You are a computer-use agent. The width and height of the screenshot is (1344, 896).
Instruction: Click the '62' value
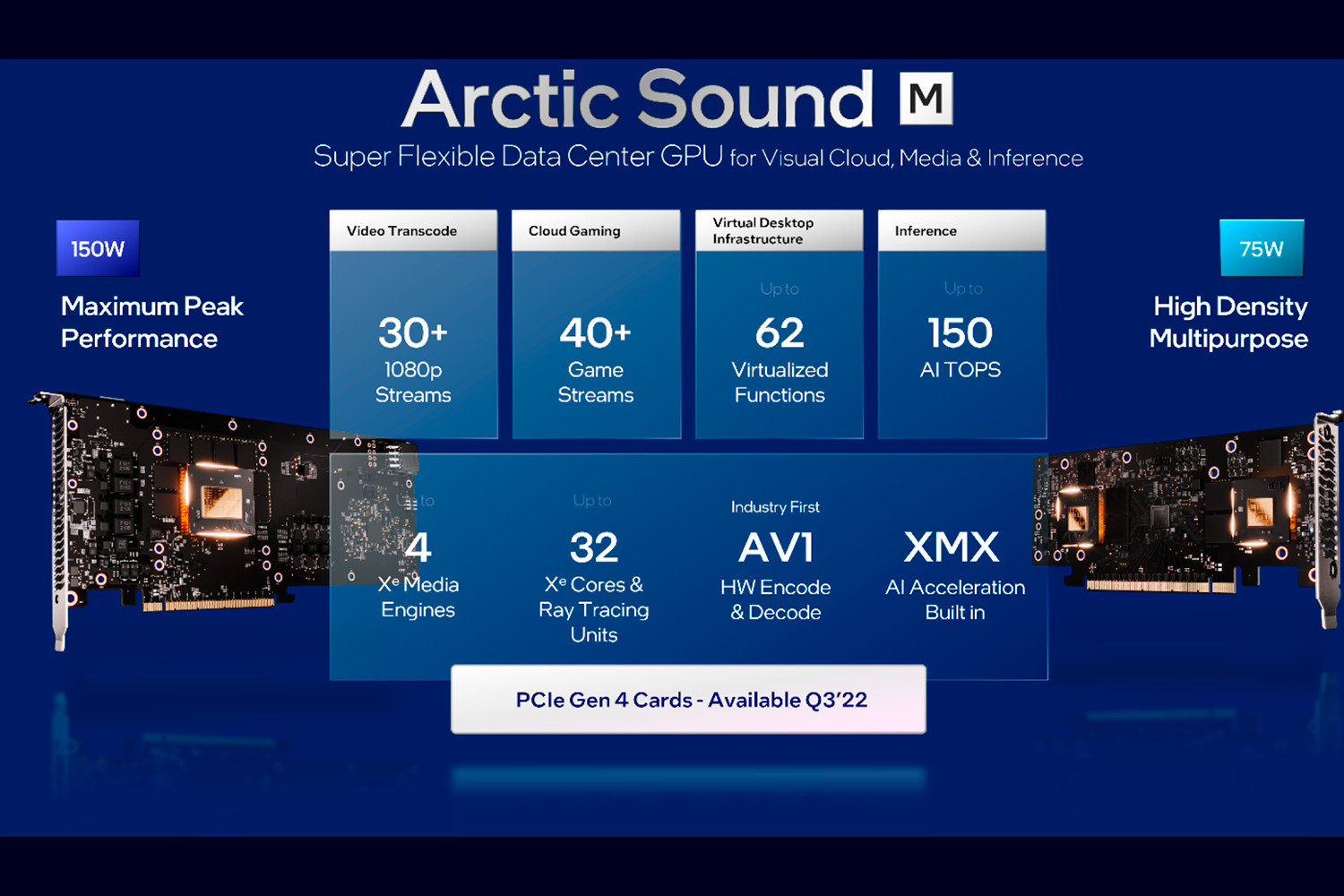pyautogui.click(x=780, y=333)
